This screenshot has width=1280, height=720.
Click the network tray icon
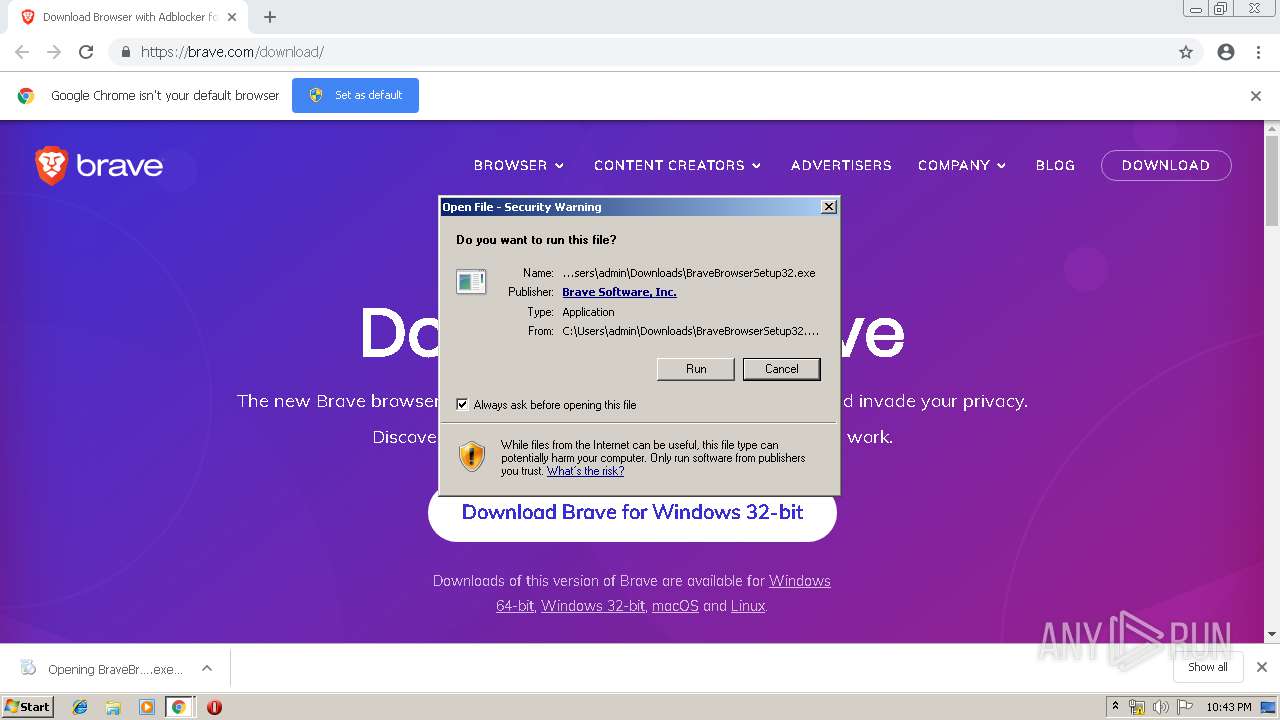(x=1137, y=707)
